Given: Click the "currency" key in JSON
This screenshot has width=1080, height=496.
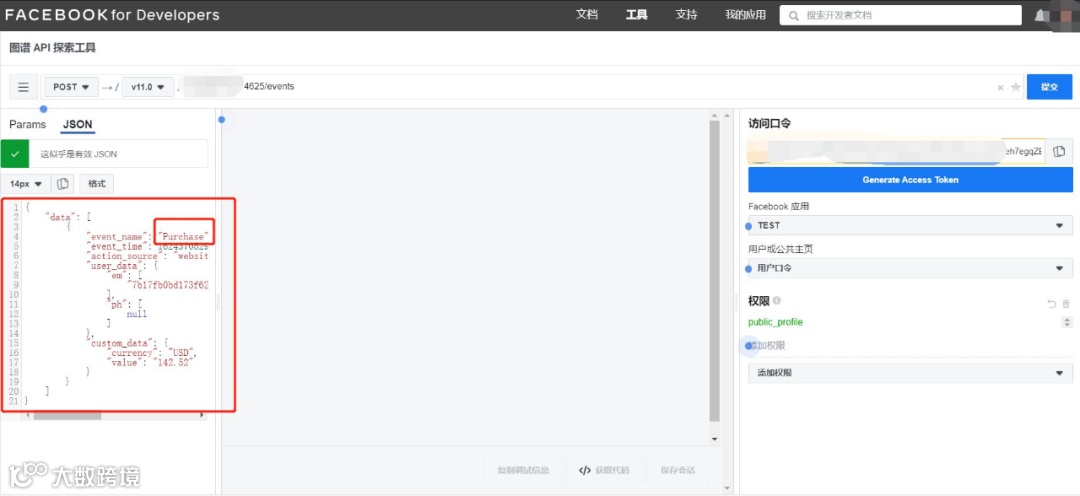Looking at the screenshot, I should point(132,352).
